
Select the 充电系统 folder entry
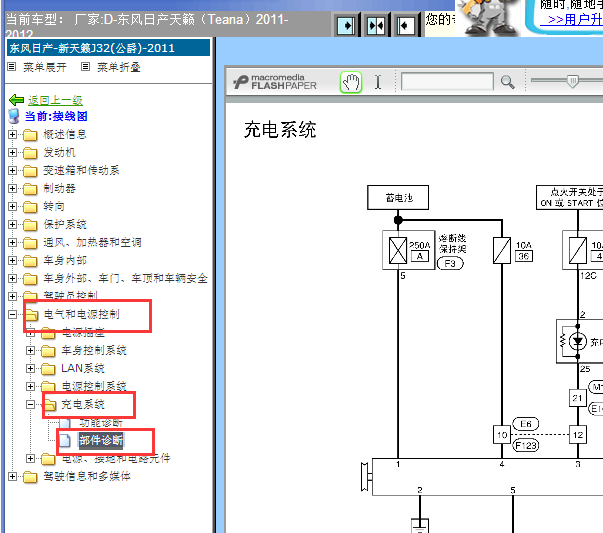pyautogui.click(x=83, y=404)
